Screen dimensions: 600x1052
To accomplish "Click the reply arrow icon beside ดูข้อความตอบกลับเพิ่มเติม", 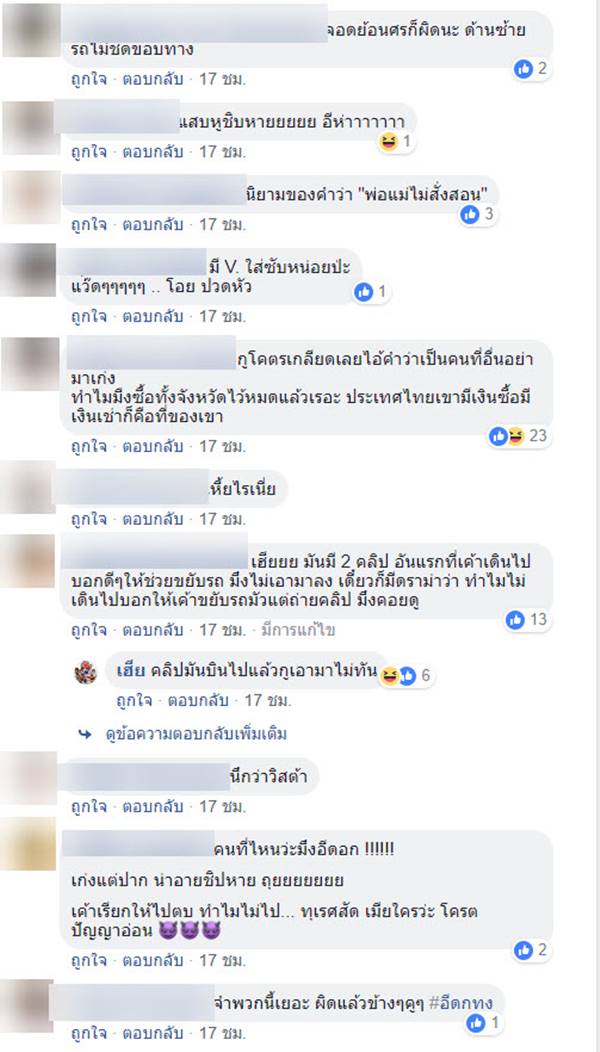I will click(x=85, y=734).
